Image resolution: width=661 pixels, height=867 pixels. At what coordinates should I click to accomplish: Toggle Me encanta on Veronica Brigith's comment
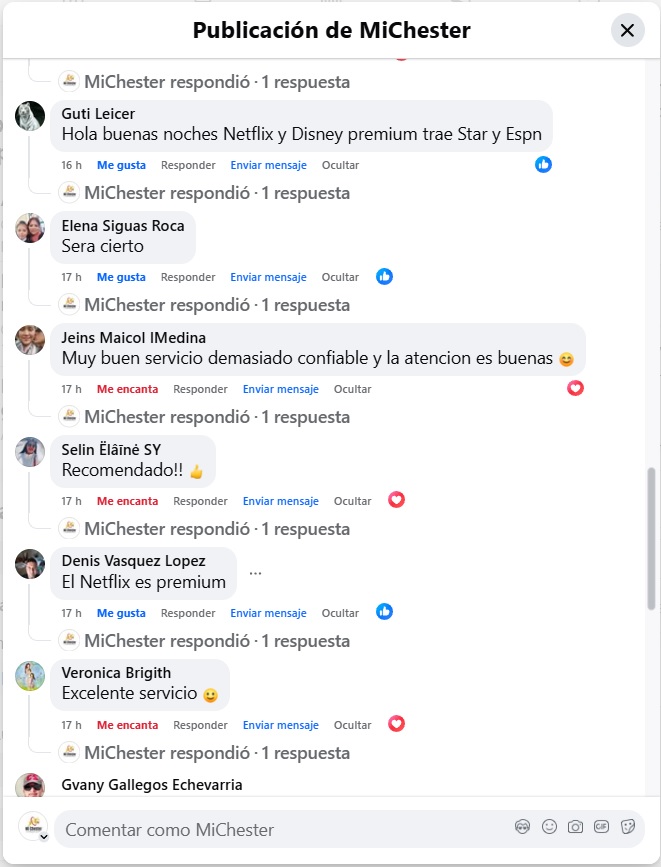pyautogui.click(x=127, y=725)
